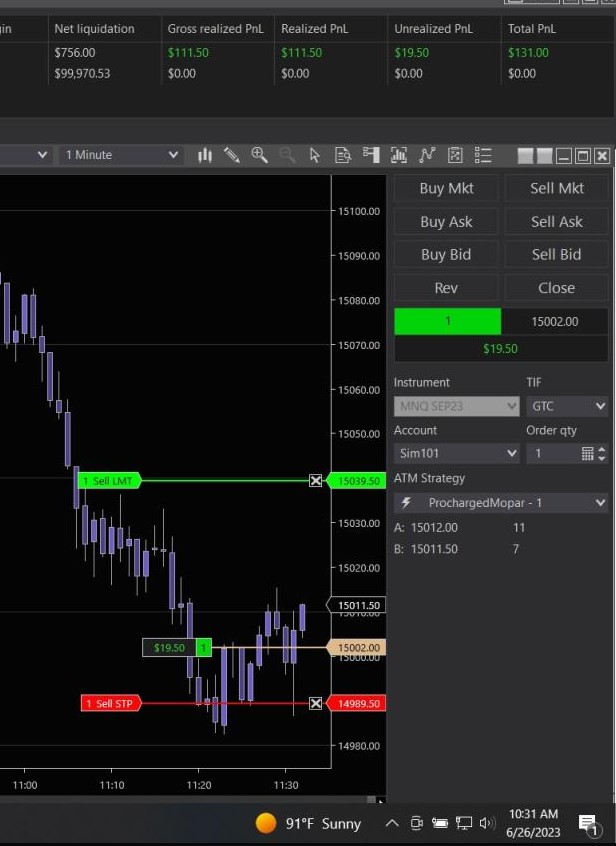
Task: Click the zoom in magnifier icon
Action: tap(259, 155)
